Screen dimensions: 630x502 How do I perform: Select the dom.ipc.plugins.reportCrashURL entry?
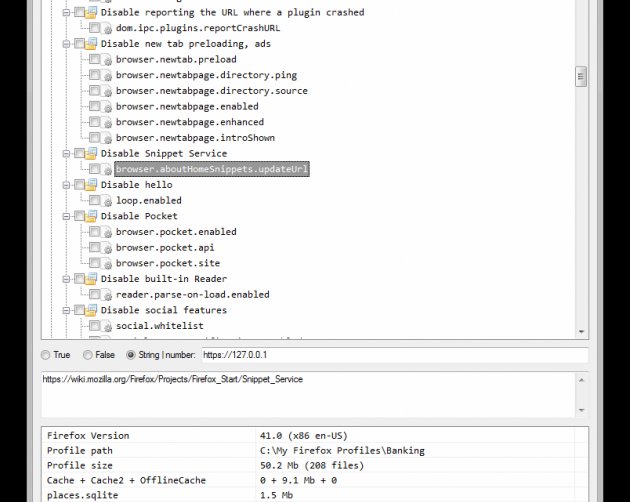click(x=198, y=28)
